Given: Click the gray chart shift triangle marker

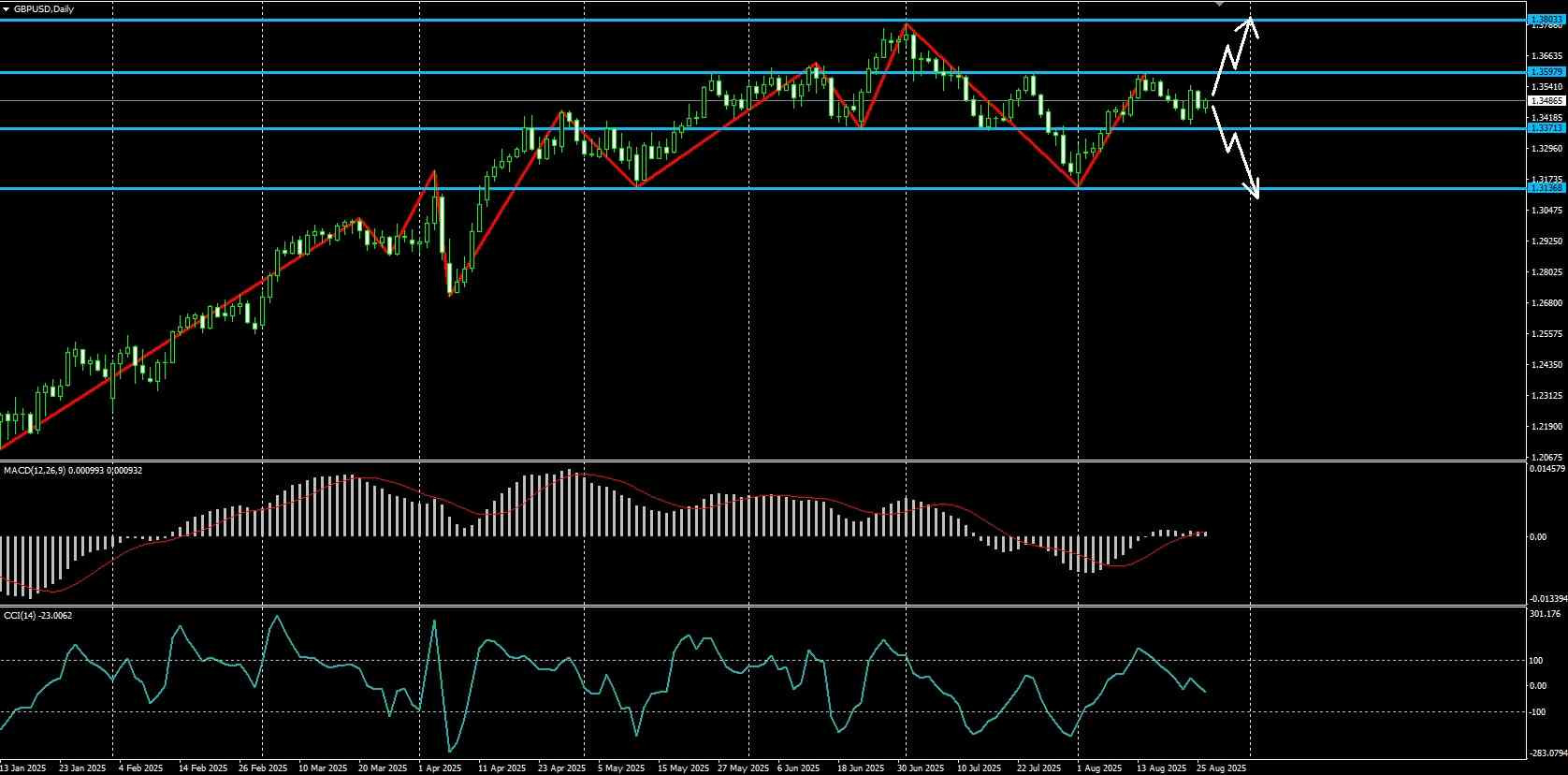Looking at the screenshot, I should [1219, 4].
